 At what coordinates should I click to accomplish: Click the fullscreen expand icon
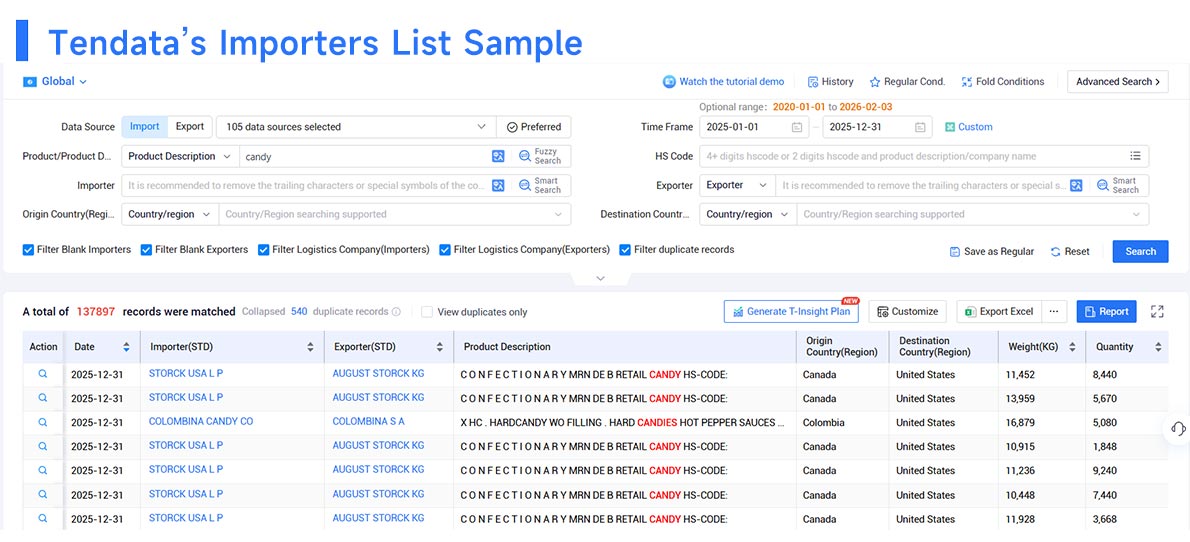coord(1157,311)
